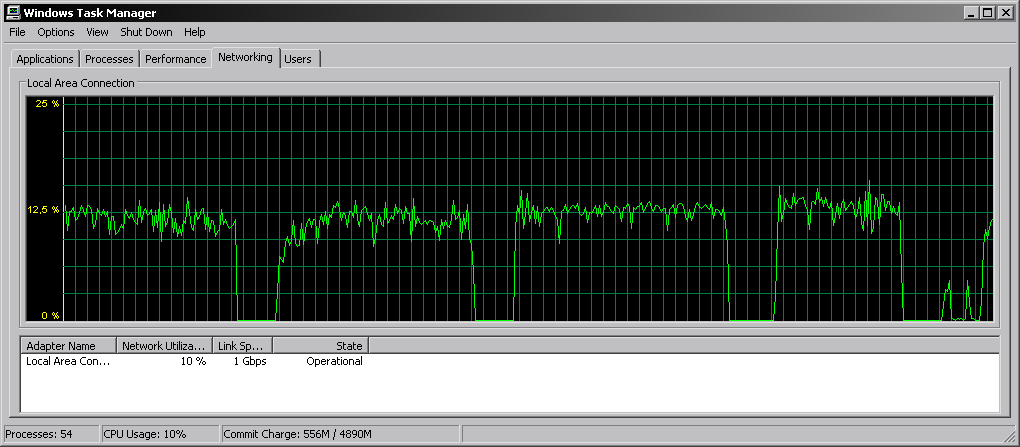Close the Task Manager window
1020x447 pixels.
(1004, 12)
